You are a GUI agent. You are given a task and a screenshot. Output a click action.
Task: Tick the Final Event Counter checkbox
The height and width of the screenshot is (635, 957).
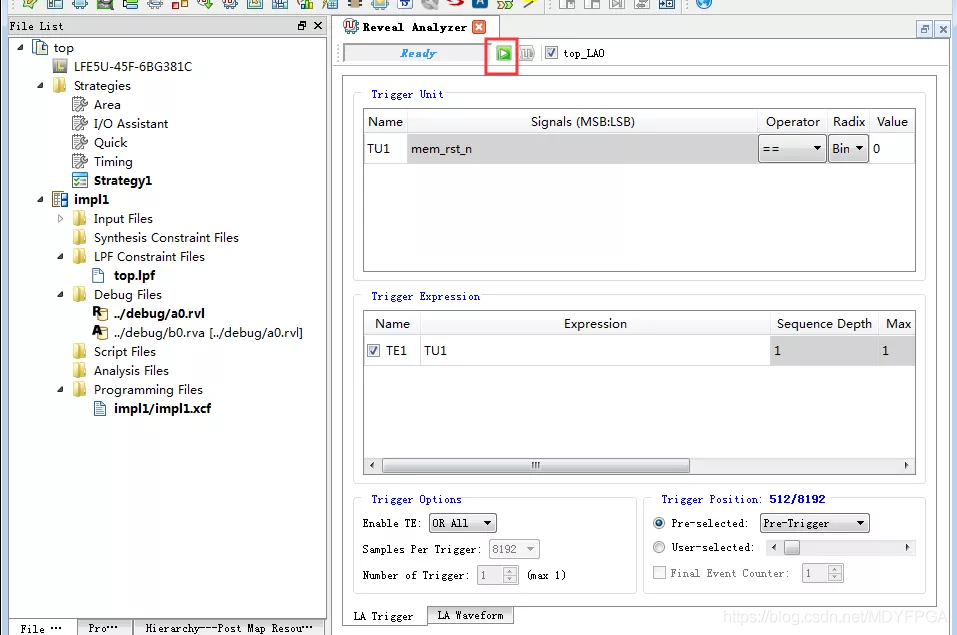click(x=659, y=573)
